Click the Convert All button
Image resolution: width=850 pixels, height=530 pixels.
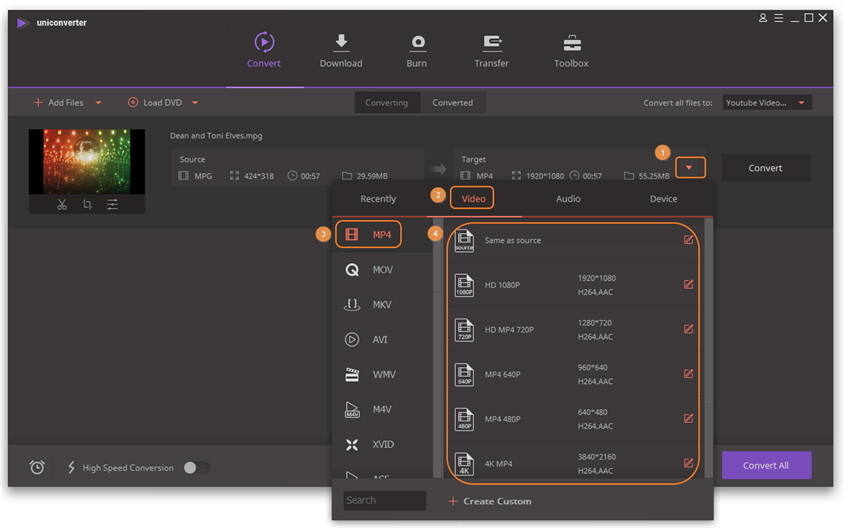pos(766,465)
